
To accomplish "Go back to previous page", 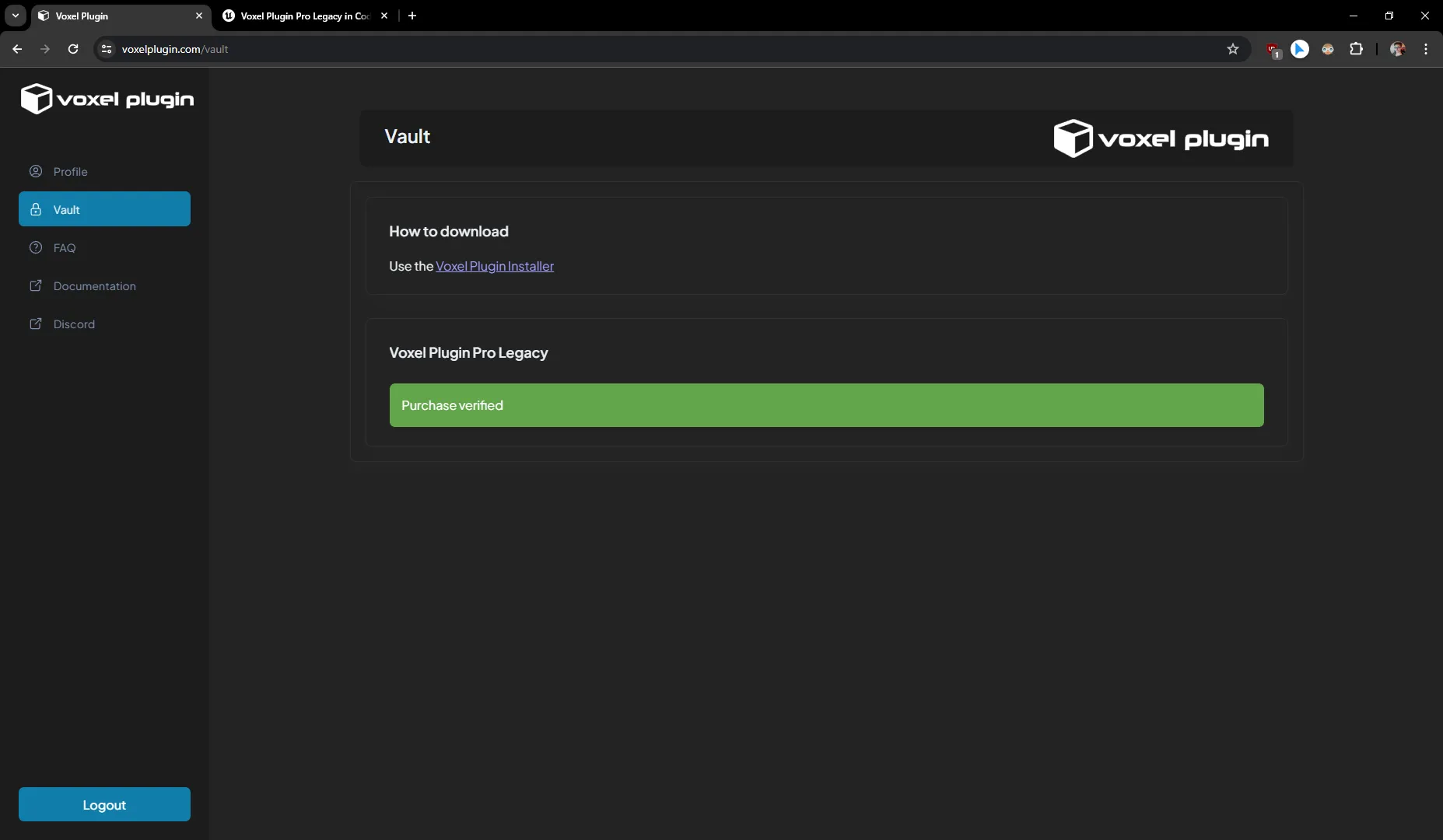I will [x=17, y=49].
